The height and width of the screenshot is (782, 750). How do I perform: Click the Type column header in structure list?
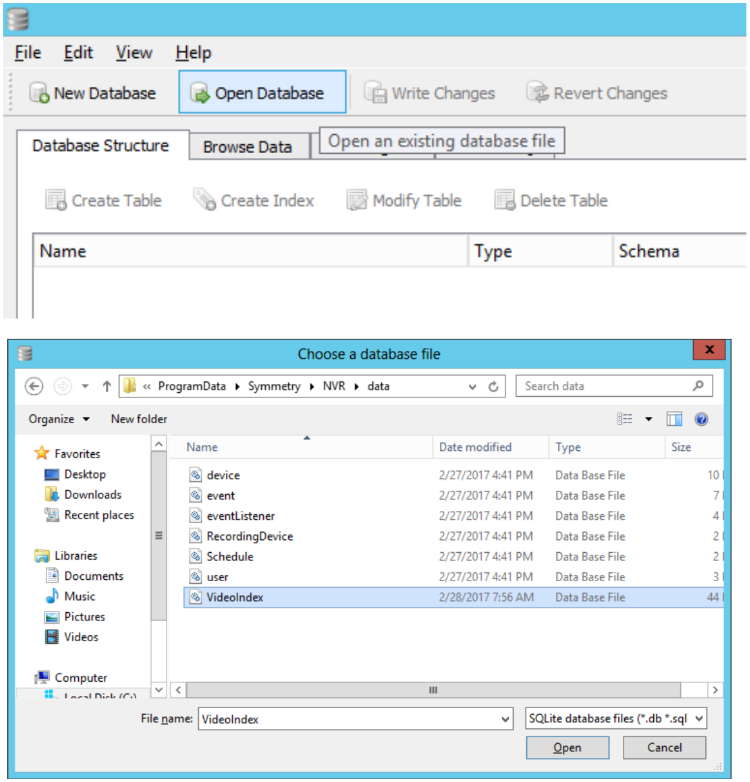pos(541,251)
